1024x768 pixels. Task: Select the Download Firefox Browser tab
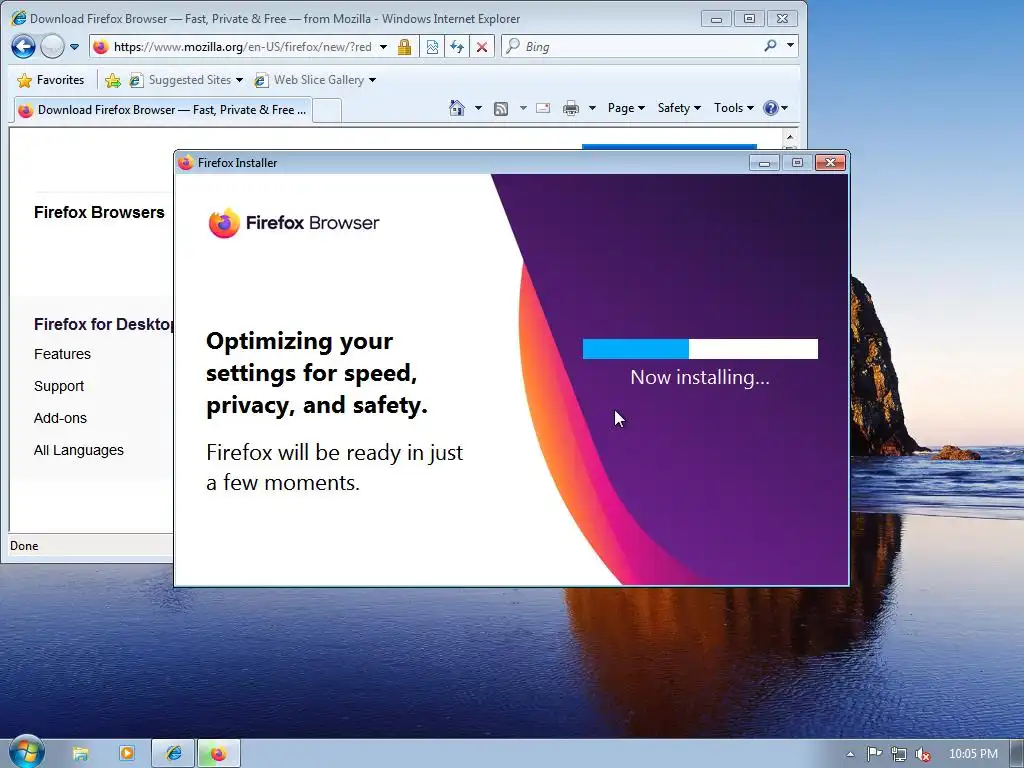163,110
